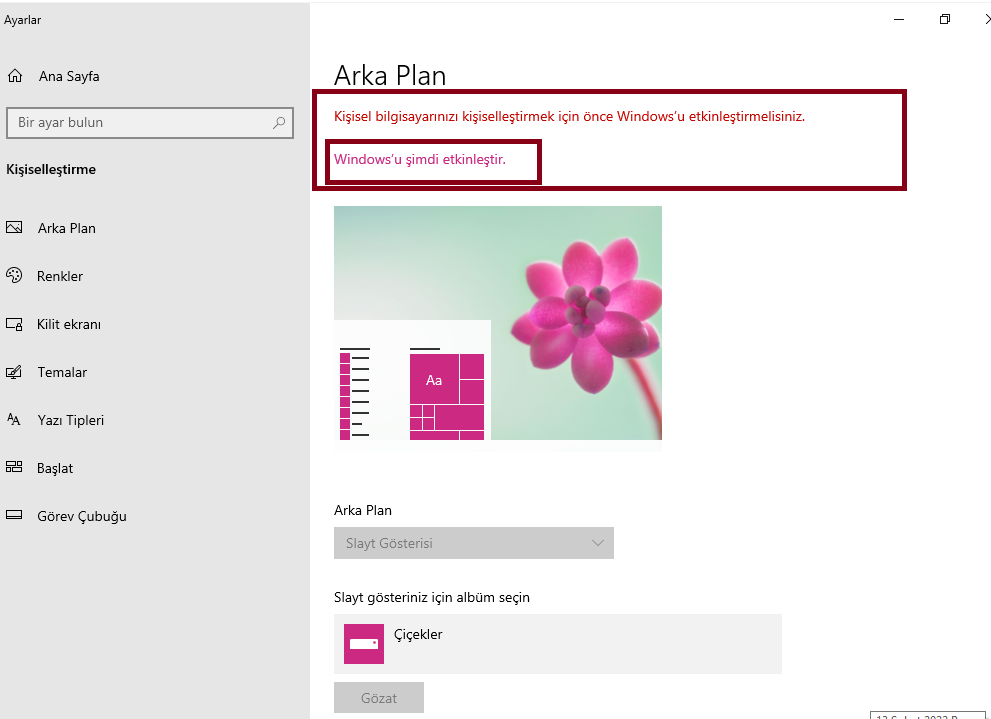Click the search magnifier icon

(x=279, y=123)
